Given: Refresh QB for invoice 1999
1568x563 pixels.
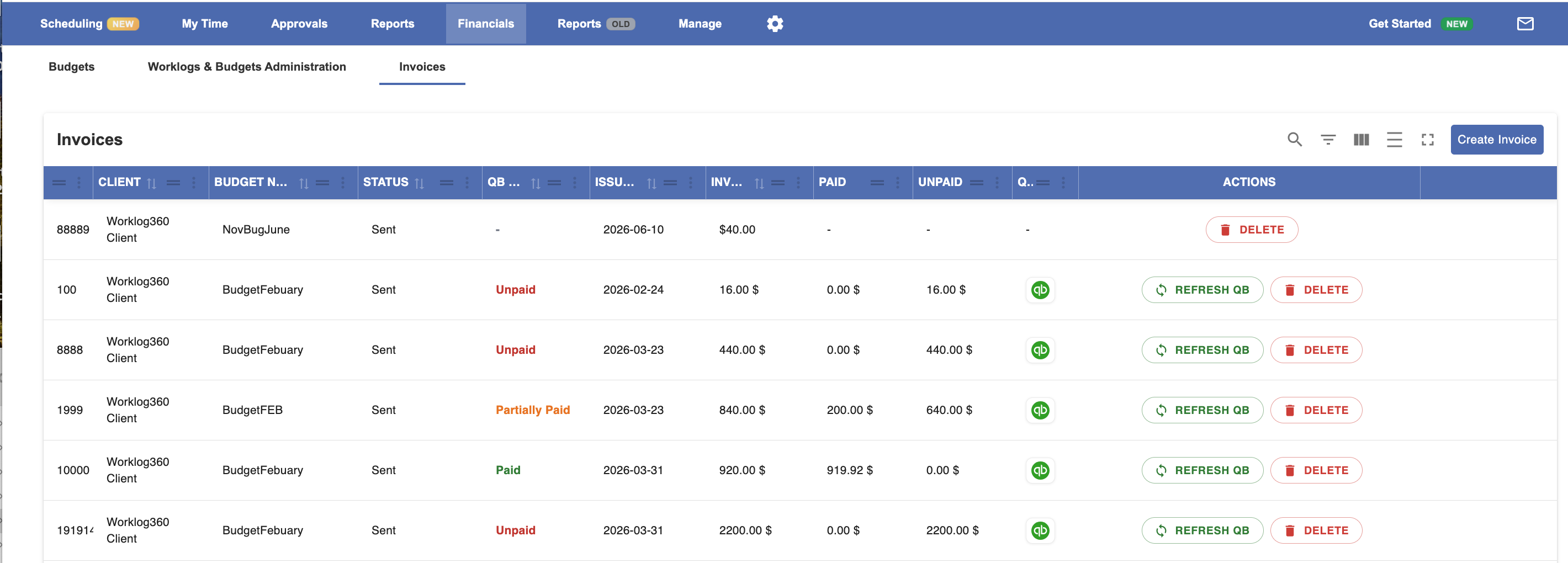Looking at the screenshot, I should tap(1202, 410).
